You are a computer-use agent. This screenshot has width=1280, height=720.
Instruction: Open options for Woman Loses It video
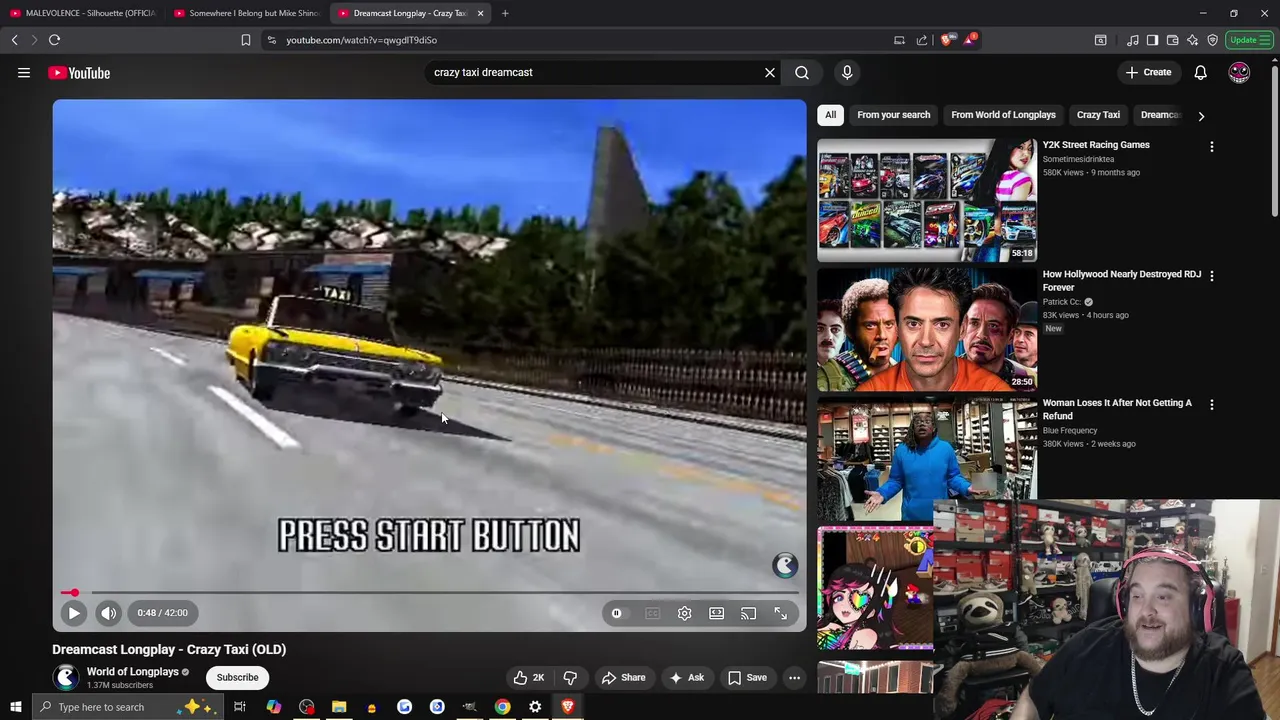point(1212,405)
